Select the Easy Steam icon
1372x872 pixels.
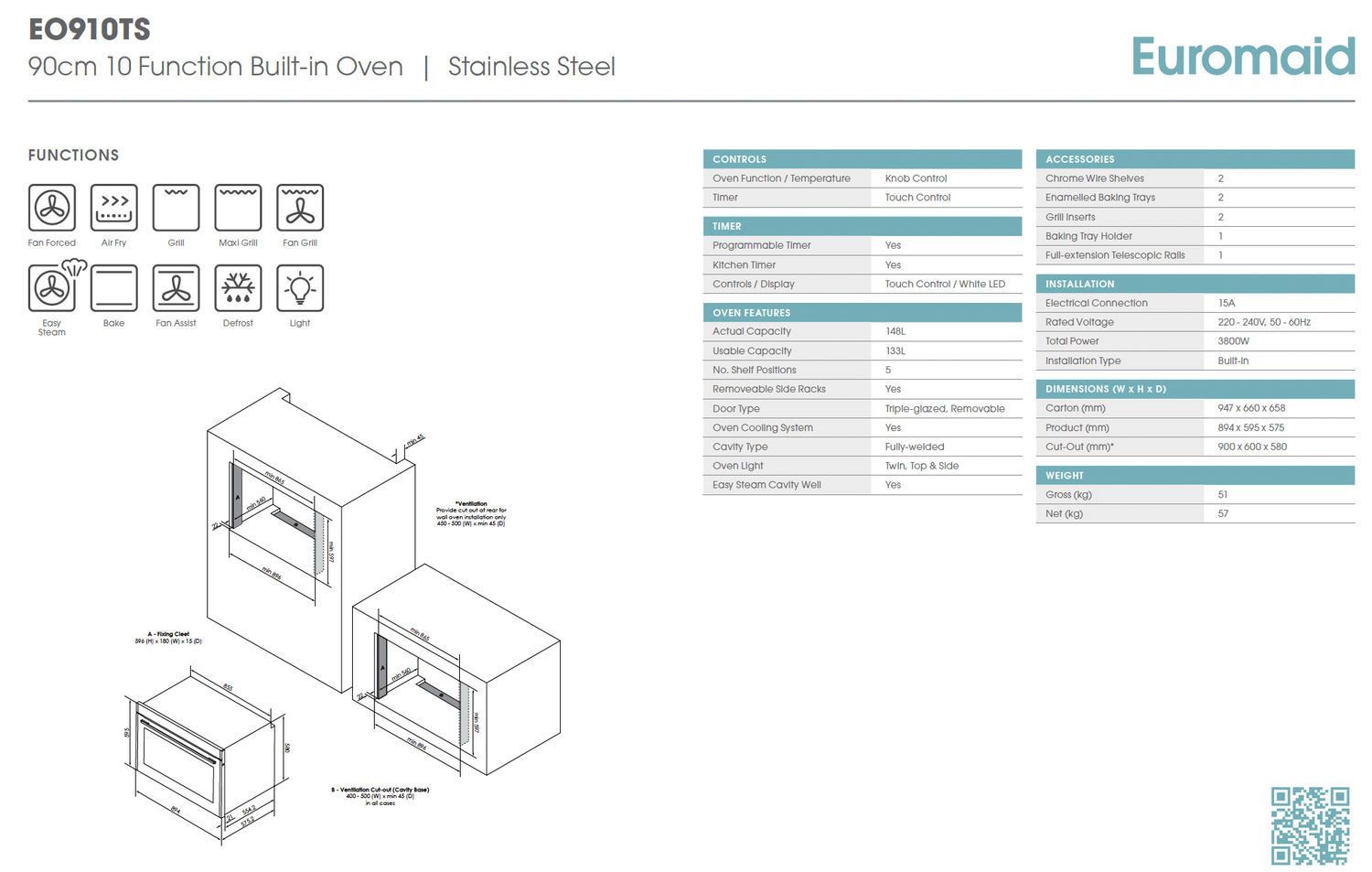point(53,288)
